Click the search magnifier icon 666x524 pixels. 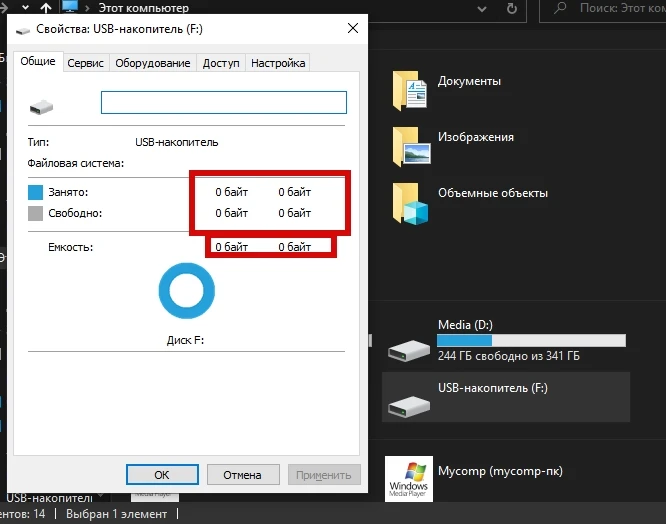(560, 8)
